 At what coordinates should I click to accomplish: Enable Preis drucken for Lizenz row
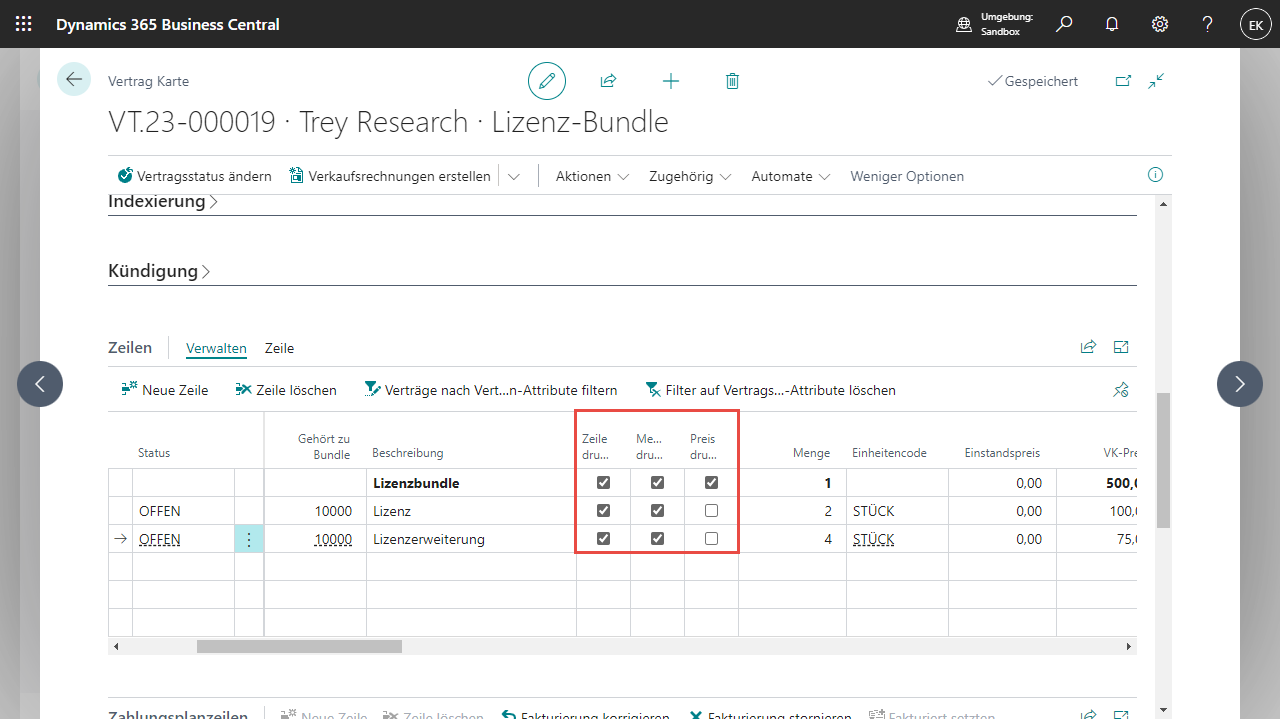click(711, 511)
